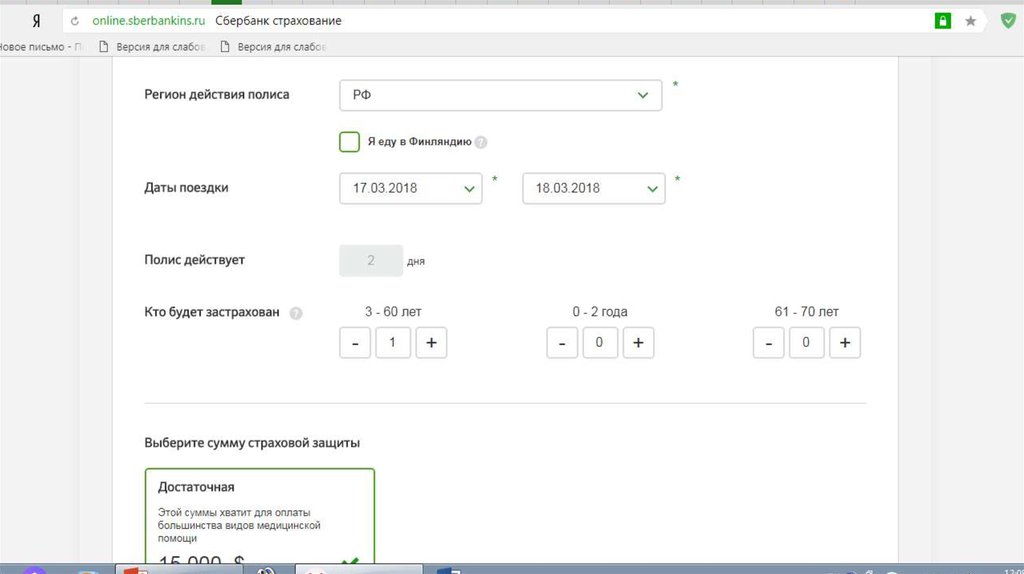Reload the page with the refresh icon

coord(74,21)
